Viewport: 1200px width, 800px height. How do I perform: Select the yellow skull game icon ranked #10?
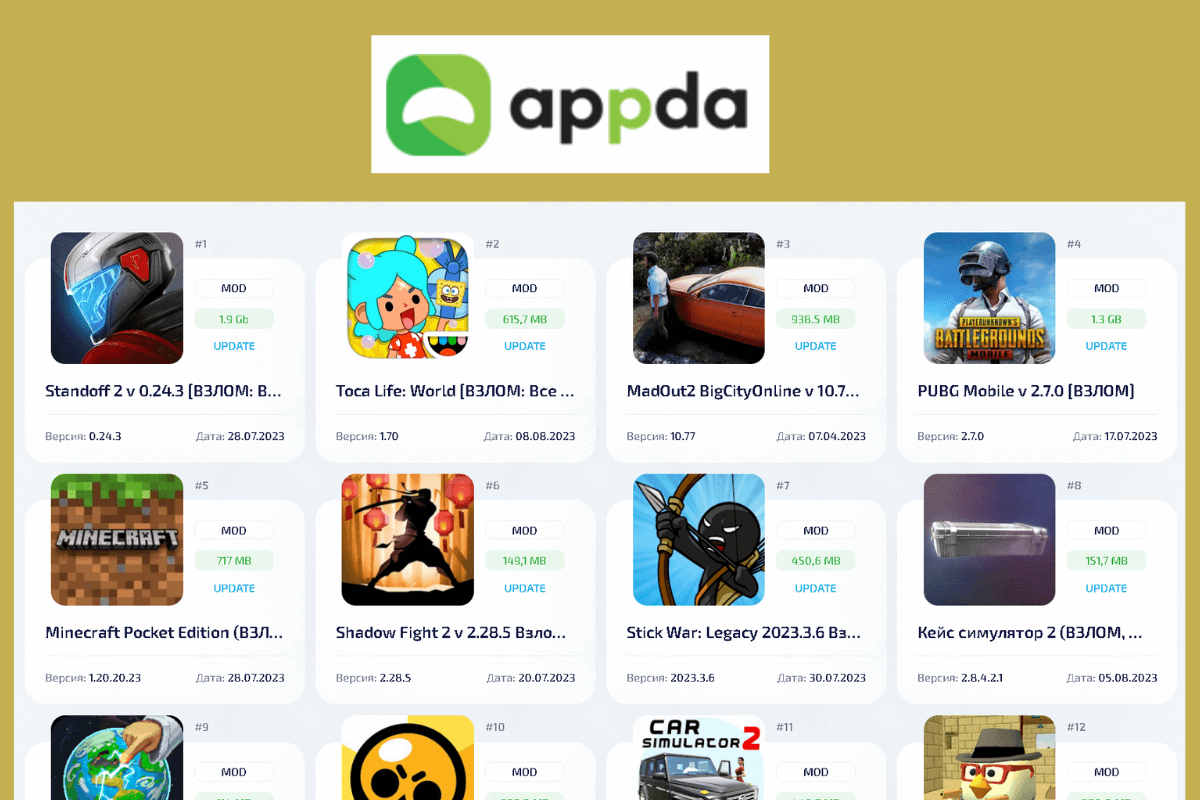(407, 757)
